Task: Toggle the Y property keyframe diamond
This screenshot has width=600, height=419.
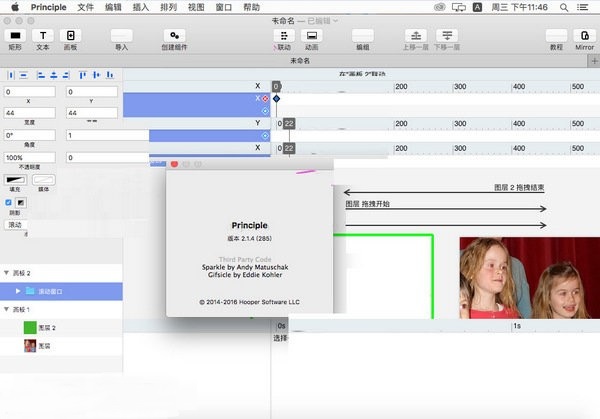Action: point(265,135)
